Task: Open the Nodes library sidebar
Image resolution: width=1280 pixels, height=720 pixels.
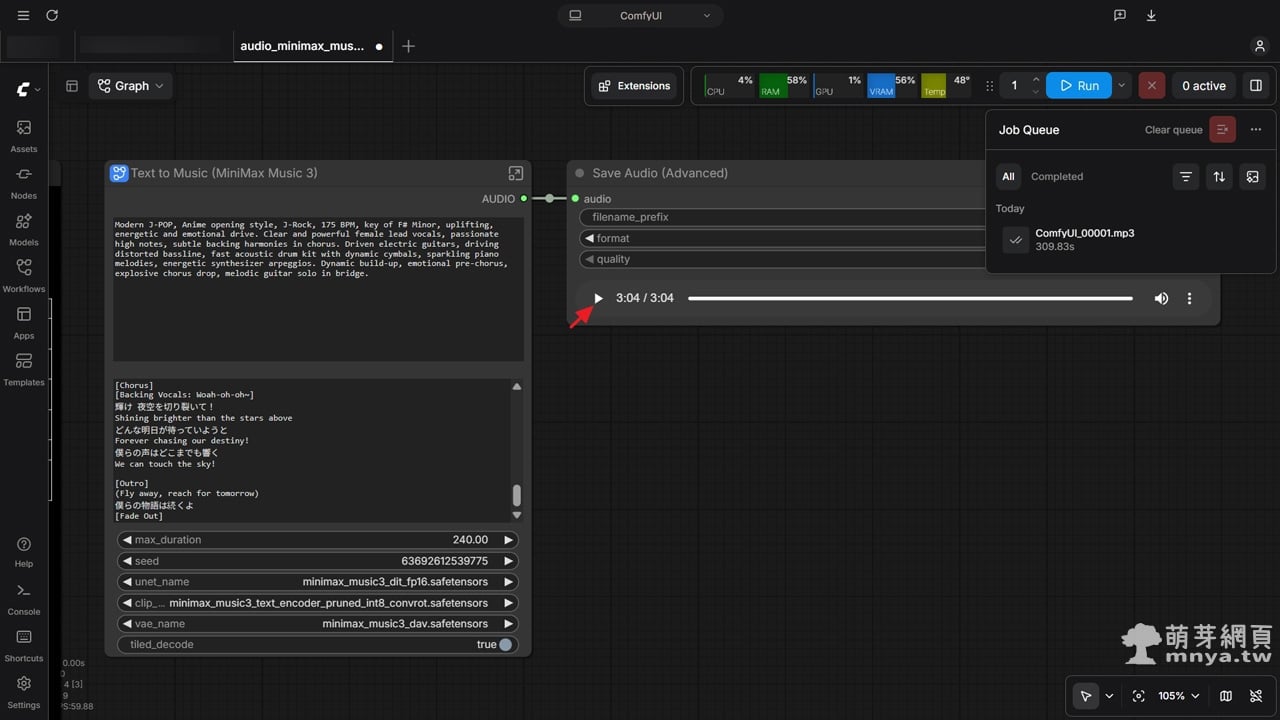Action: [x=24, y=183]
